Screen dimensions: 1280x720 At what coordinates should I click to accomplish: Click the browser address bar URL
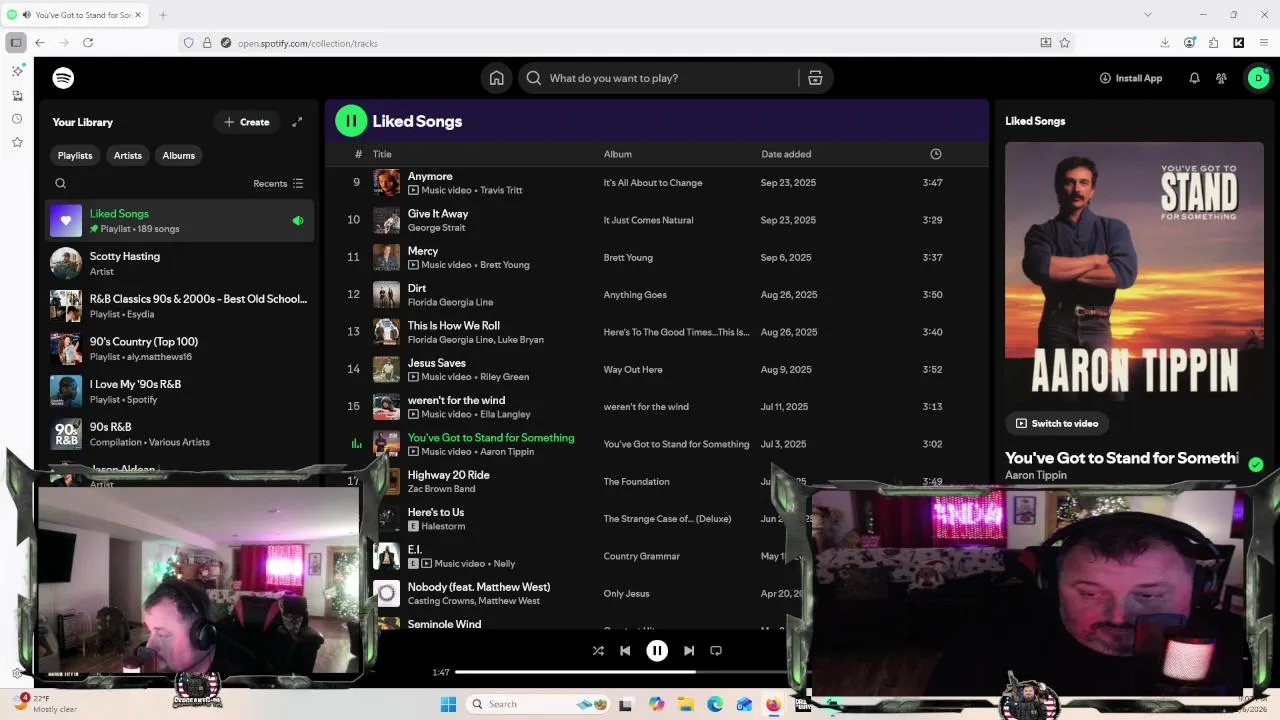pyautogui.click(x=308, y=43)
